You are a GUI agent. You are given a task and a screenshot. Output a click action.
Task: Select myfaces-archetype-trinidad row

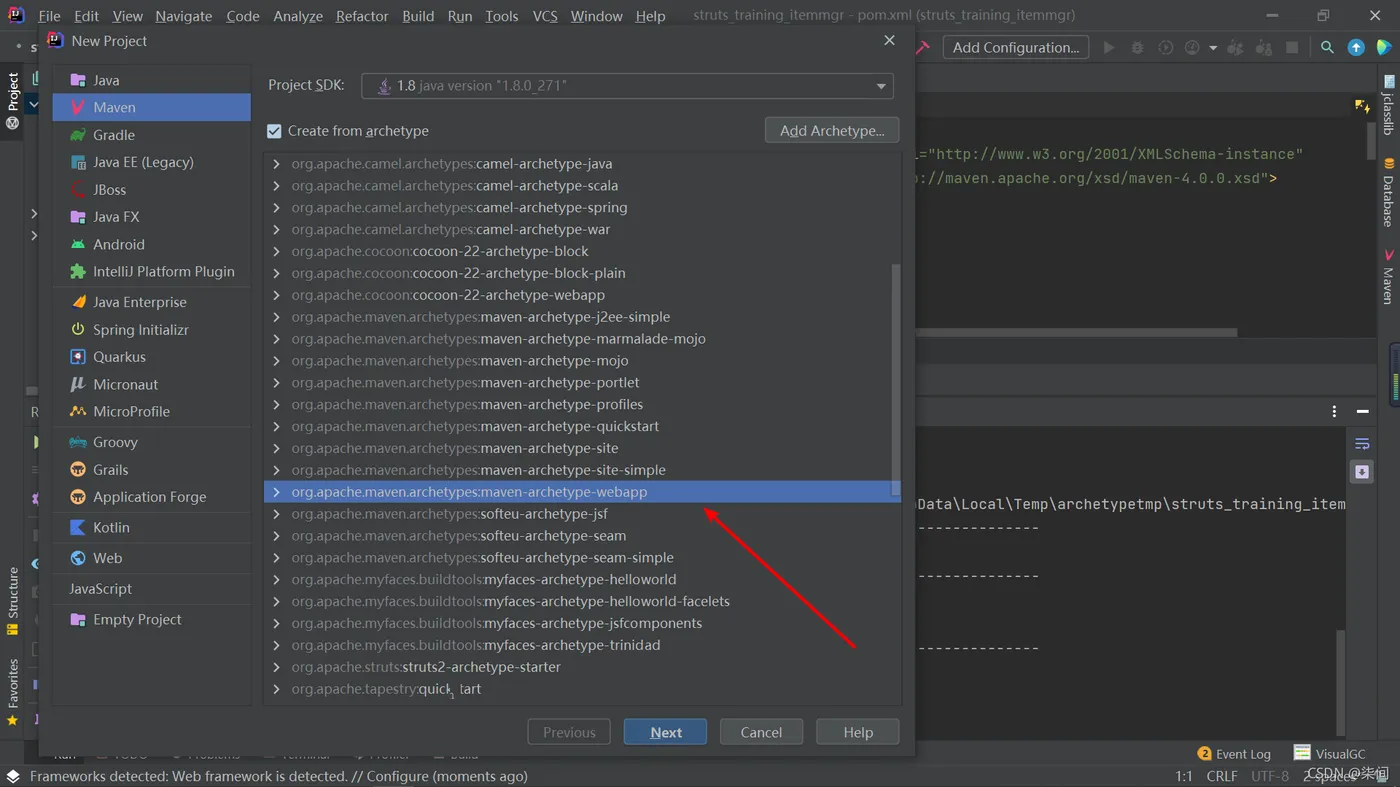582,645
